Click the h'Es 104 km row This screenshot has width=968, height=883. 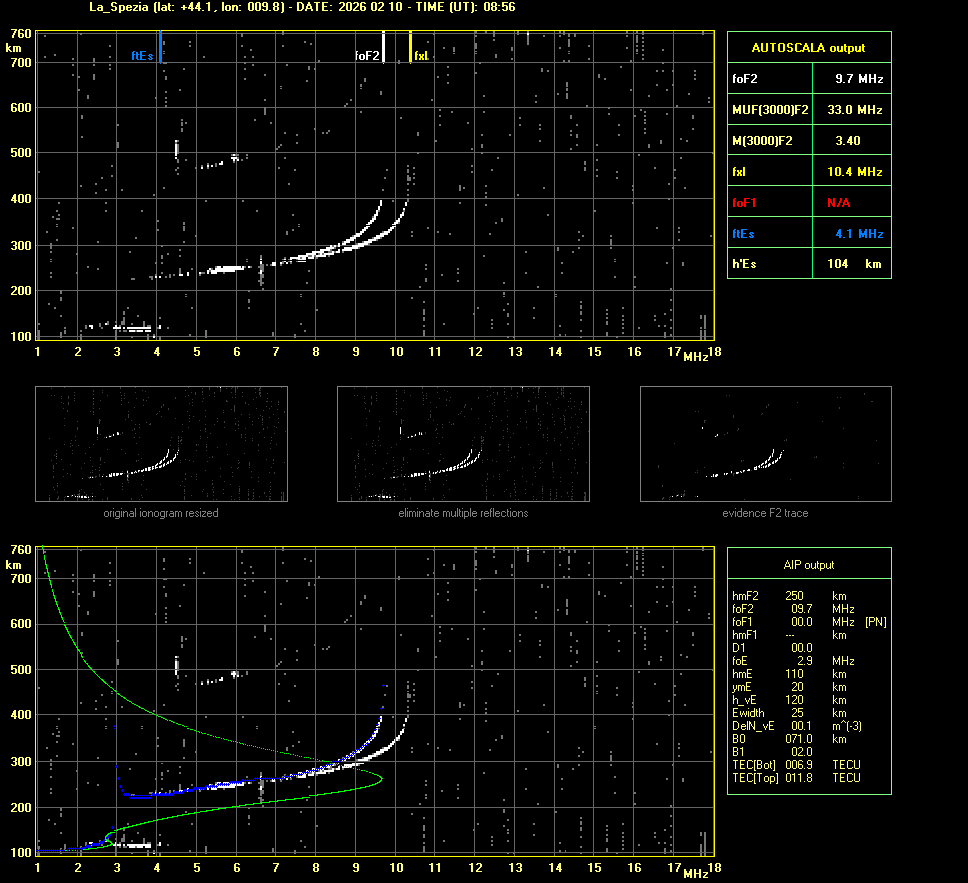pos(808,264)
